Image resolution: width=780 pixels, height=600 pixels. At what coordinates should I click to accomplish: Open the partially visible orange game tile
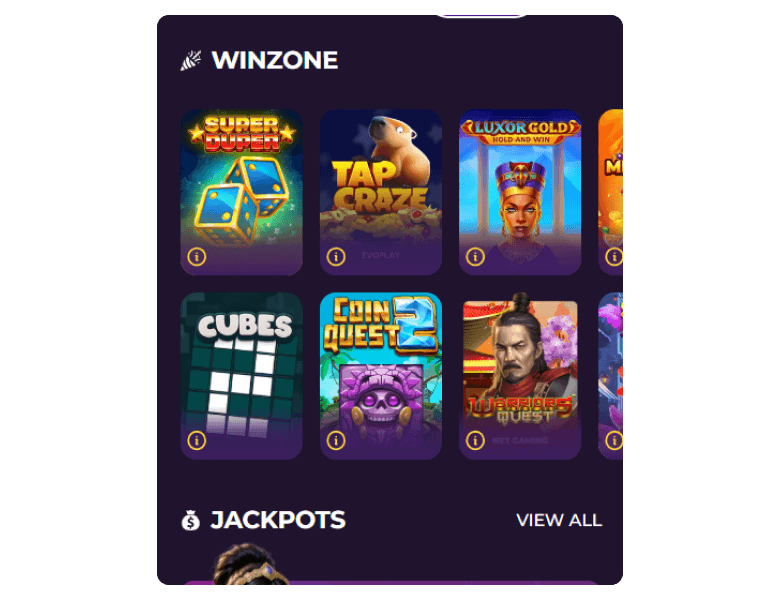pyautogui.click(x=610, y=192)
